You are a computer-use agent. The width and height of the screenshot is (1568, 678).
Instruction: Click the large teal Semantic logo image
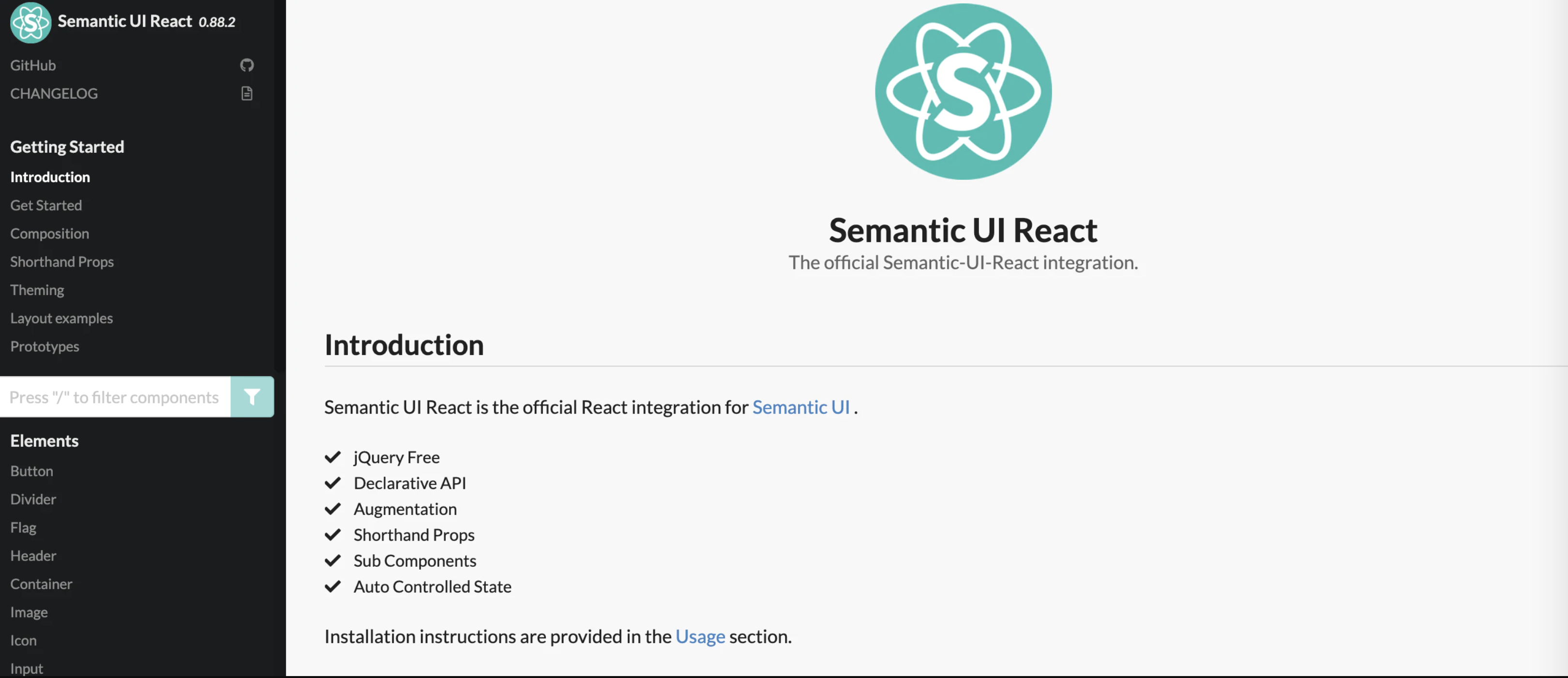coord(963,92)
